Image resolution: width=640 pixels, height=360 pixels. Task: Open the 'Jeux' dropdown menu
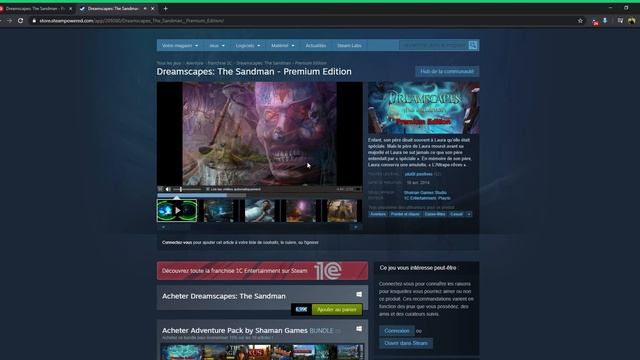point(217,46)
